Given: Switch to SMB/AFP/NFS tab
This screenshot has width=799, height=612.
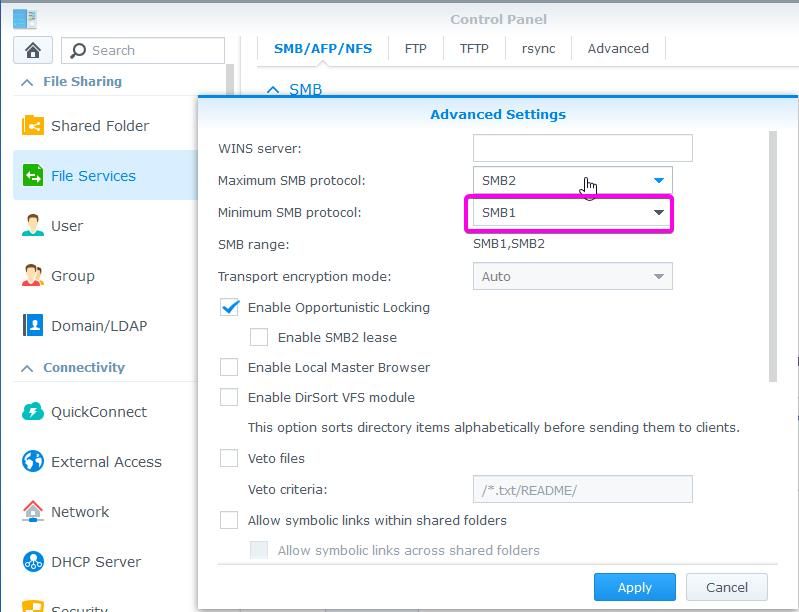Looking at the screenshot, I should coord(323,48).
